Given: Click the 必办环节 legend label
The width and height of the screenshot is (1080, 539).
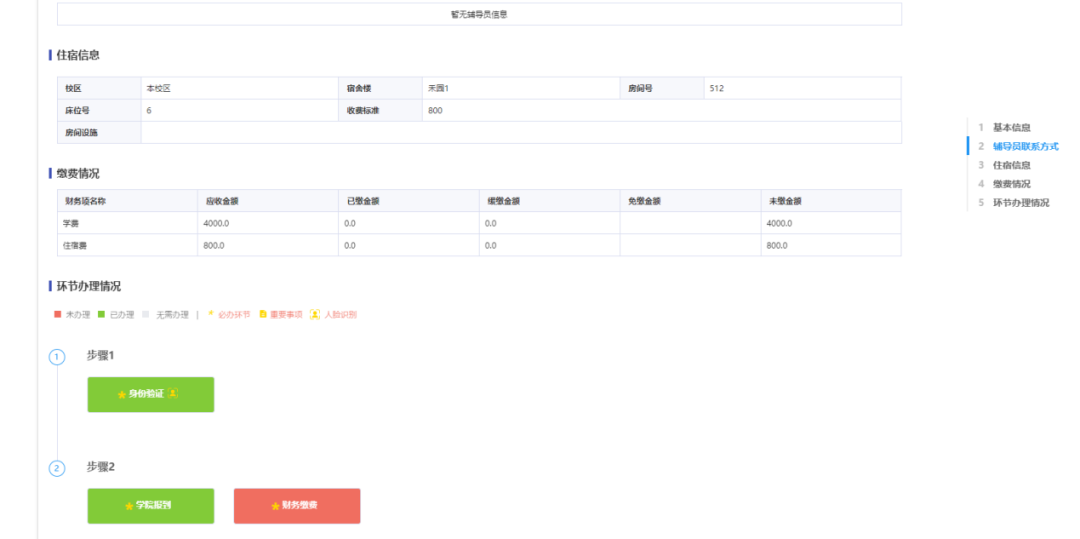Looking at the screenshot, I should pyautogui.click(x=234, y=315).
